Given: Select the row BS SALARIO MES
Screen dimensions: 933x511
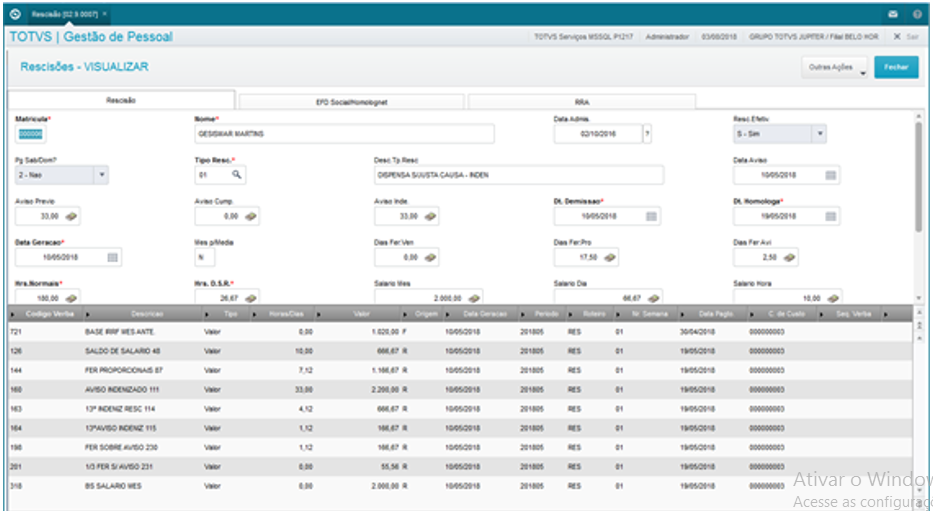Looking at the screenshot, I should pyautogui.click(x=460, y=486).
